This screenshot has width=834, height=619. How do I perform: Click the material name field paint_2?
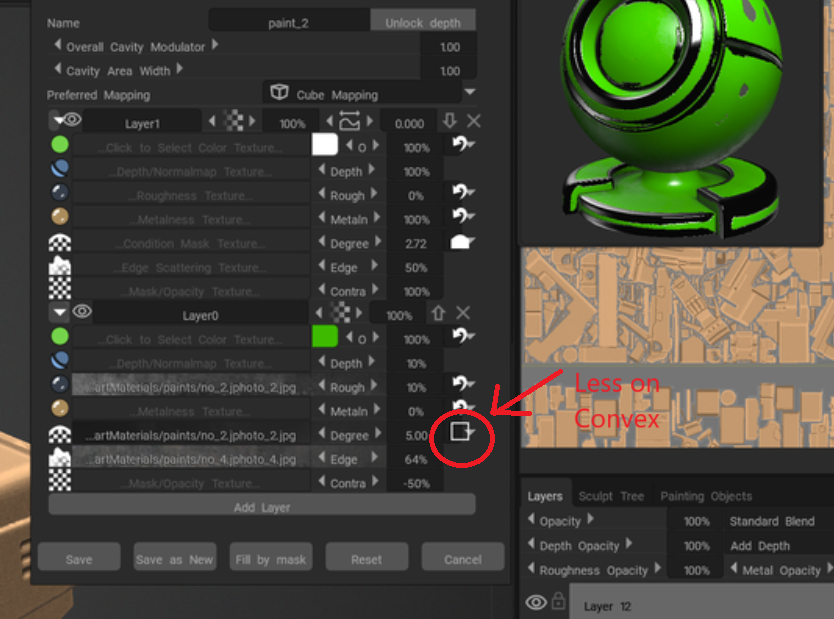288,22
